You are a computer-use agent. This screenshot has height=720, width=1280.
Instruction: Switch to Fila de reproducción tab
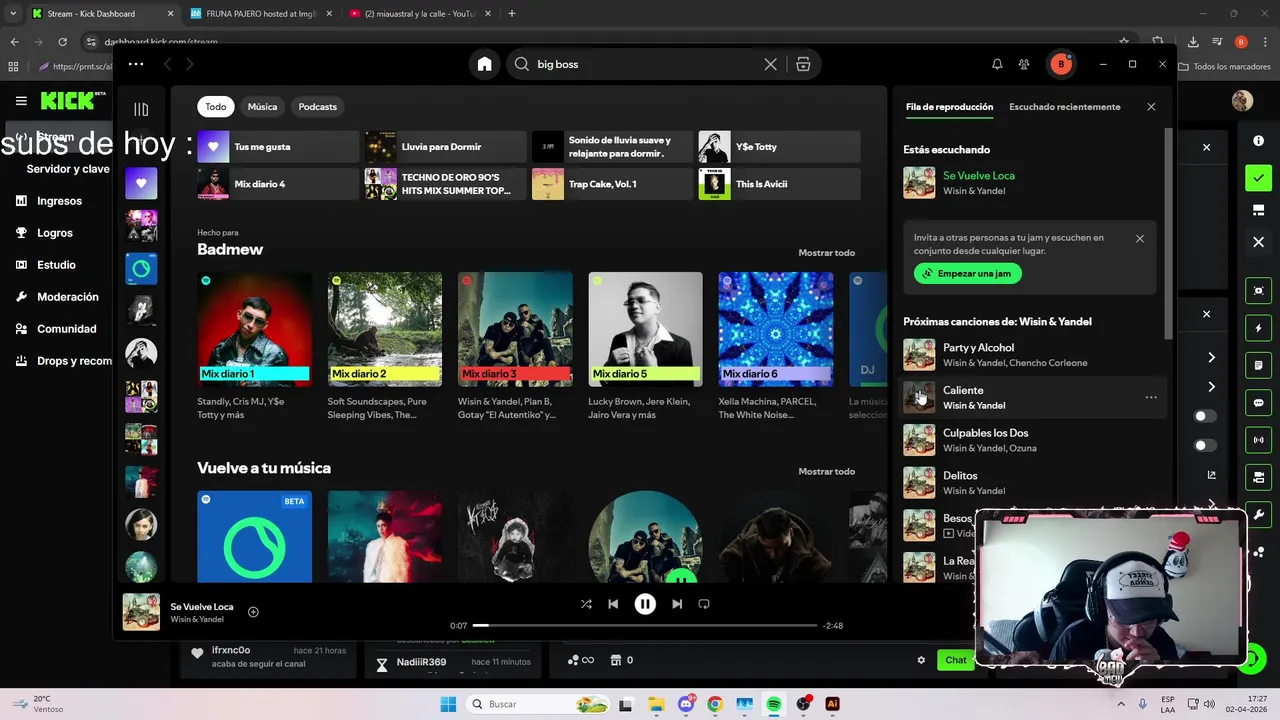tap(949, 107)
